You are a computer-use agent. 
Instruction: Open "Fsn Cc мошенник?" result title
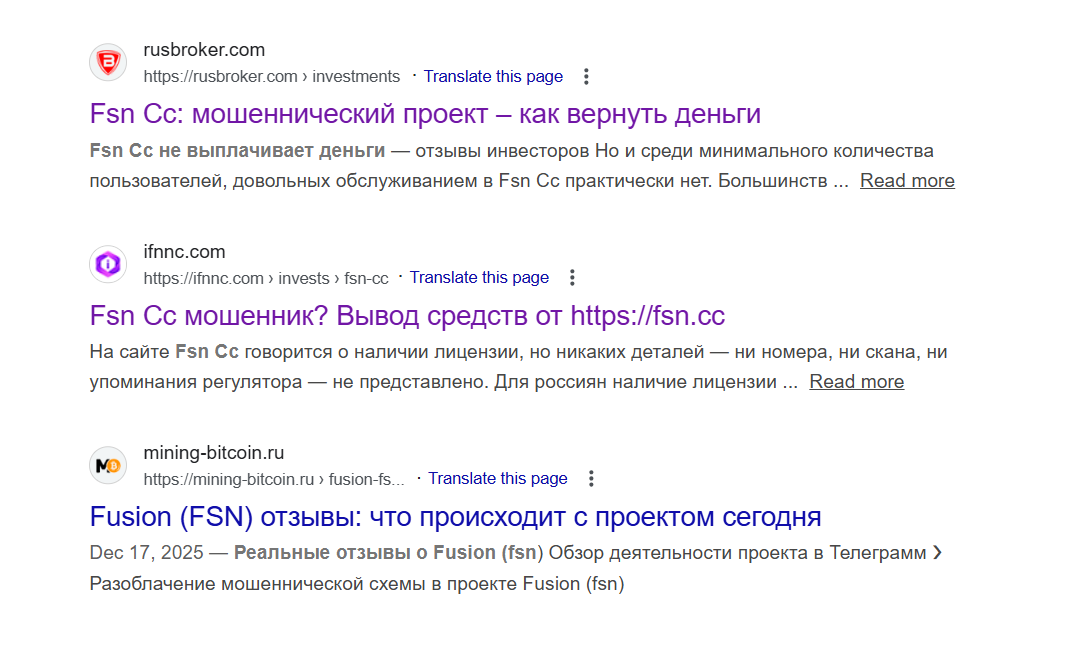click(407, 316)
